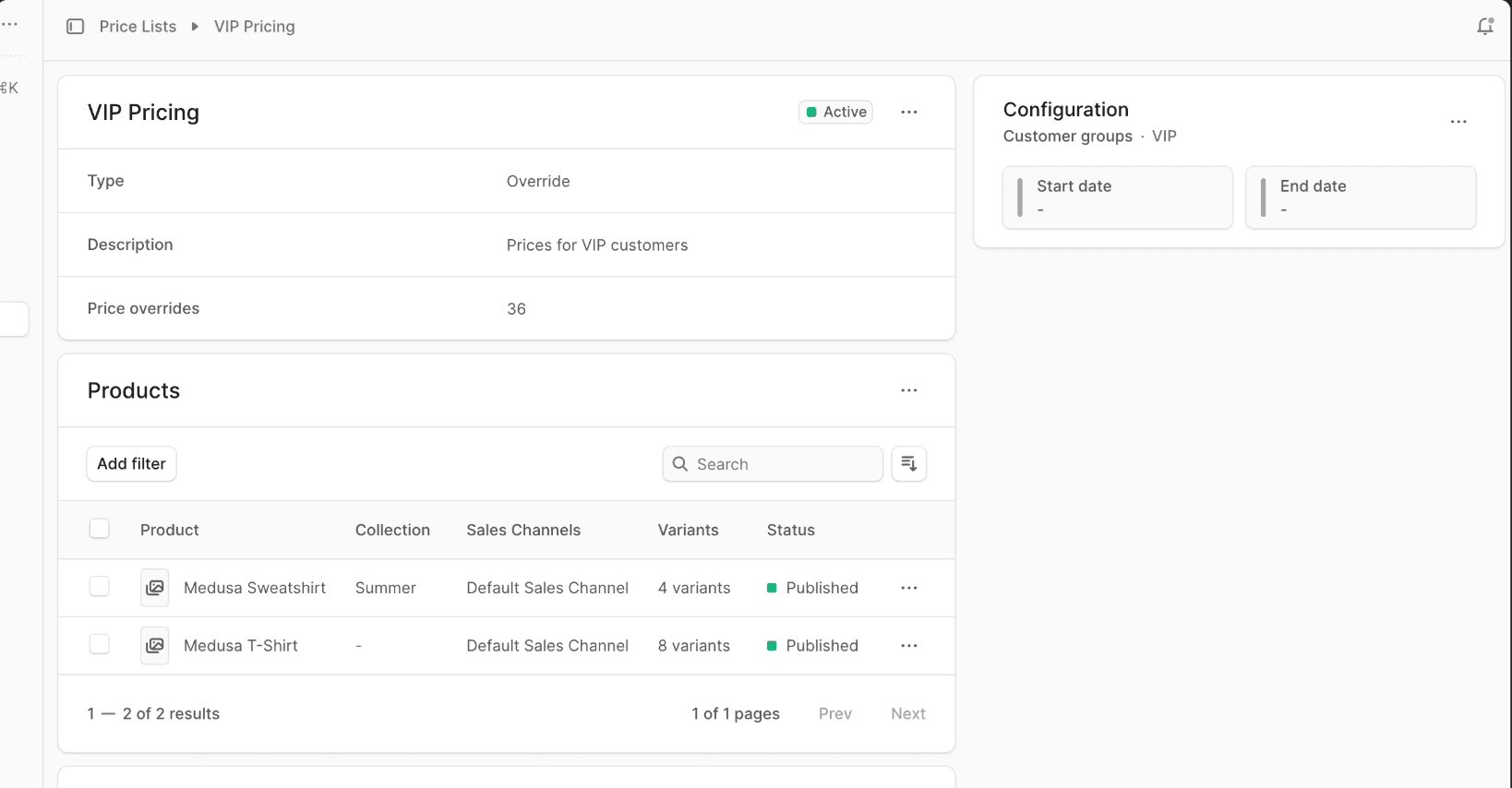Screen dimensions: 1512x788
Task: Click the magnifier icon in Search field
Action: [680, 464]
